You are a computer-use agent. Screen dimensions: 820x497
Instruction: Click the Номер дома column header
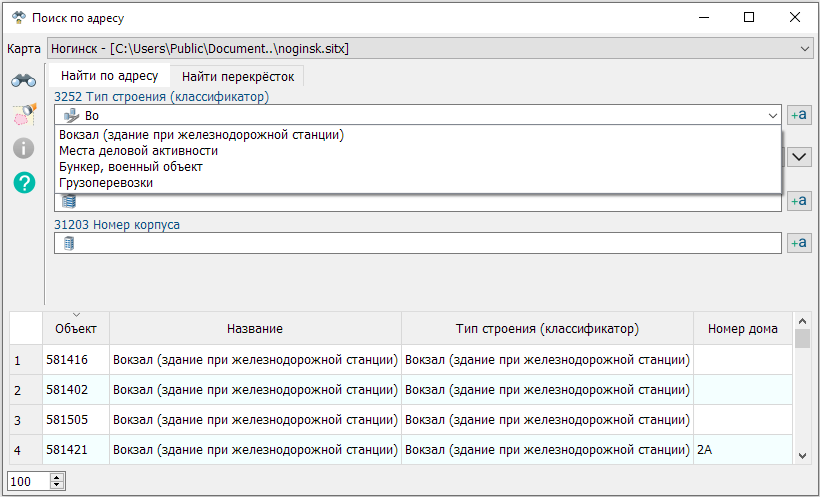point(742,329)
